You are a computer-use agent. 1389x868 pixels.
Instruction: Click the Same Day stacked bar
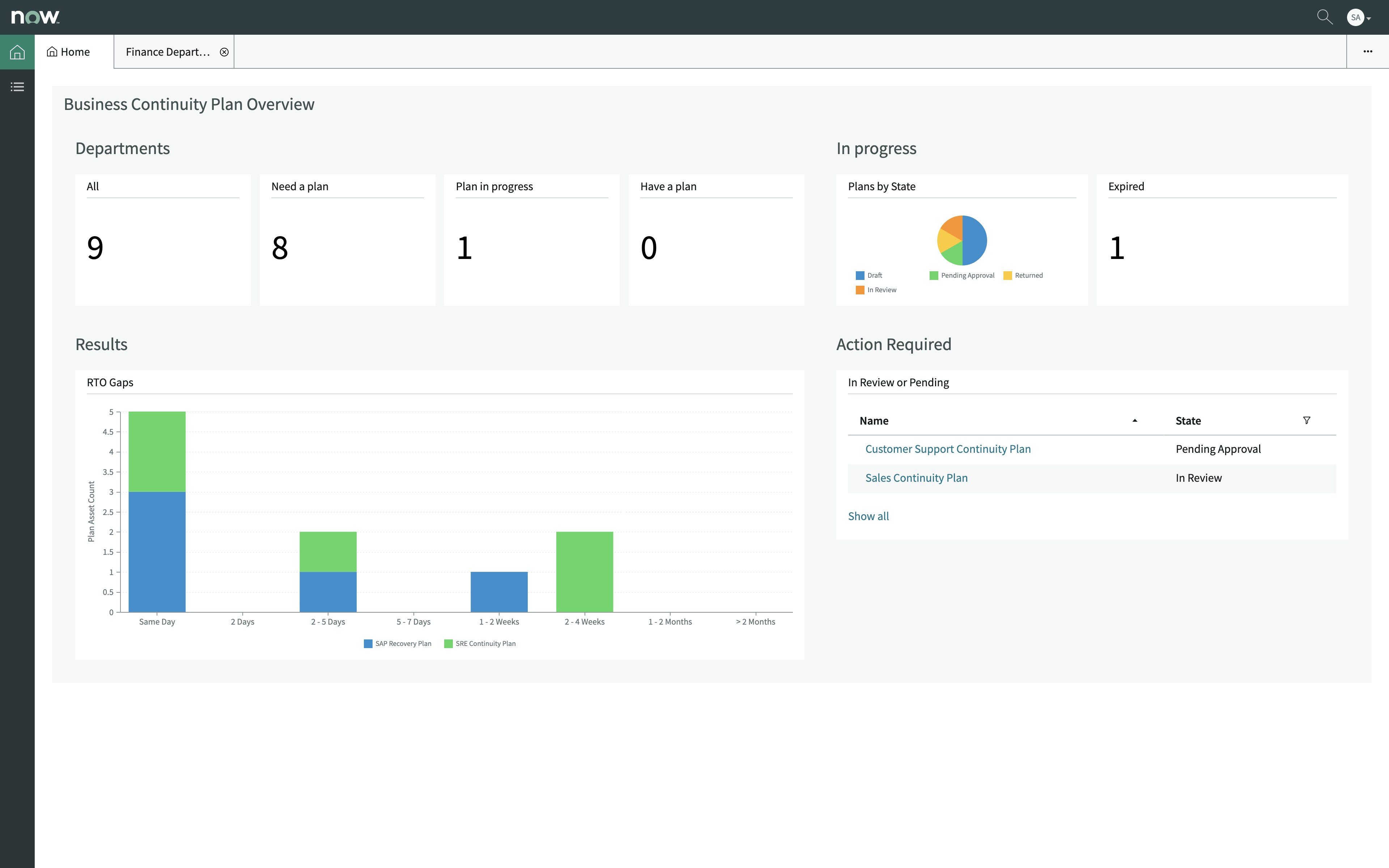(x=157, y=511)
